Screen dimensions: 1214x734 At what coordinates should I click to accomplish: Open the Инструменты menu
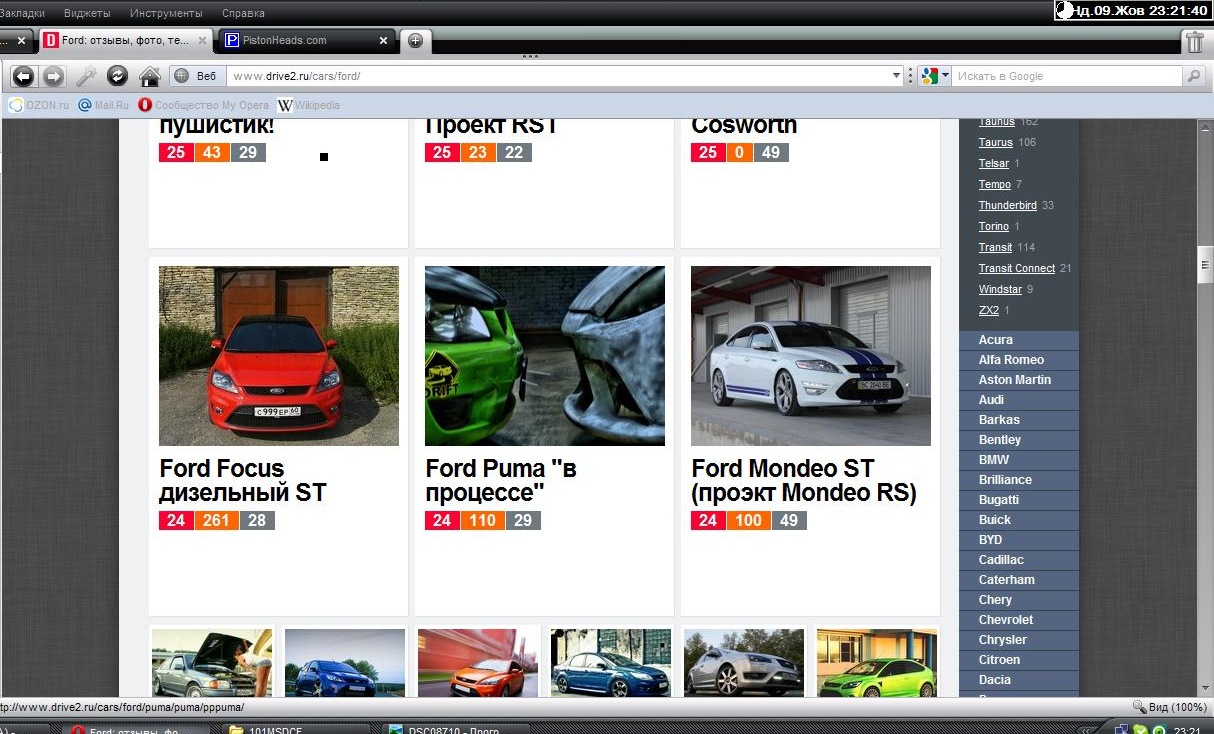point(167,13)
